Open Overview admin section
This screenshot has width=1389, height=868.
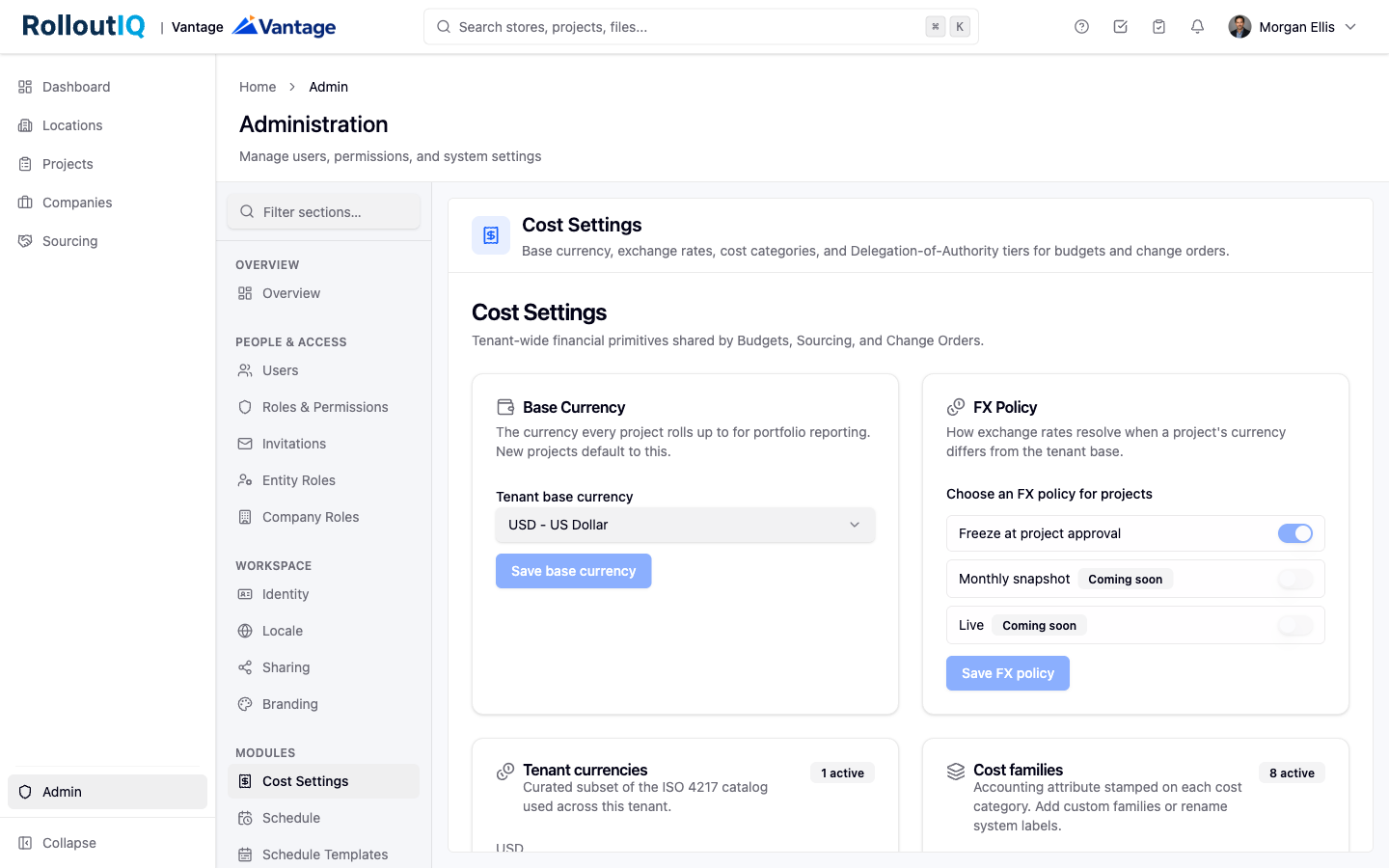[324, 293]
